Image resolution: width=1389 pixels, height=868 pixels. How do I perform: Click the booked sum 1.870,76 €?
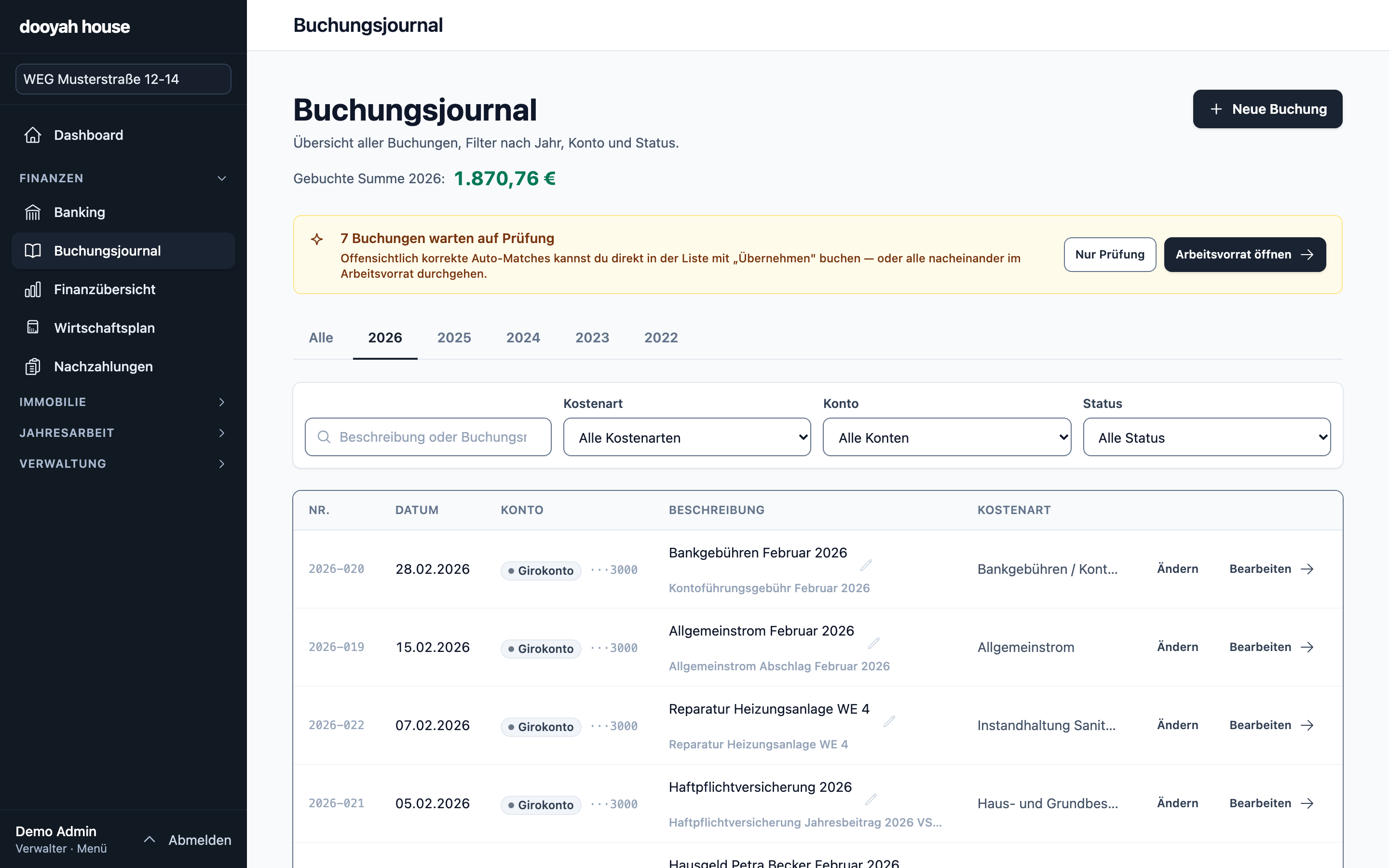pos(504,178)
